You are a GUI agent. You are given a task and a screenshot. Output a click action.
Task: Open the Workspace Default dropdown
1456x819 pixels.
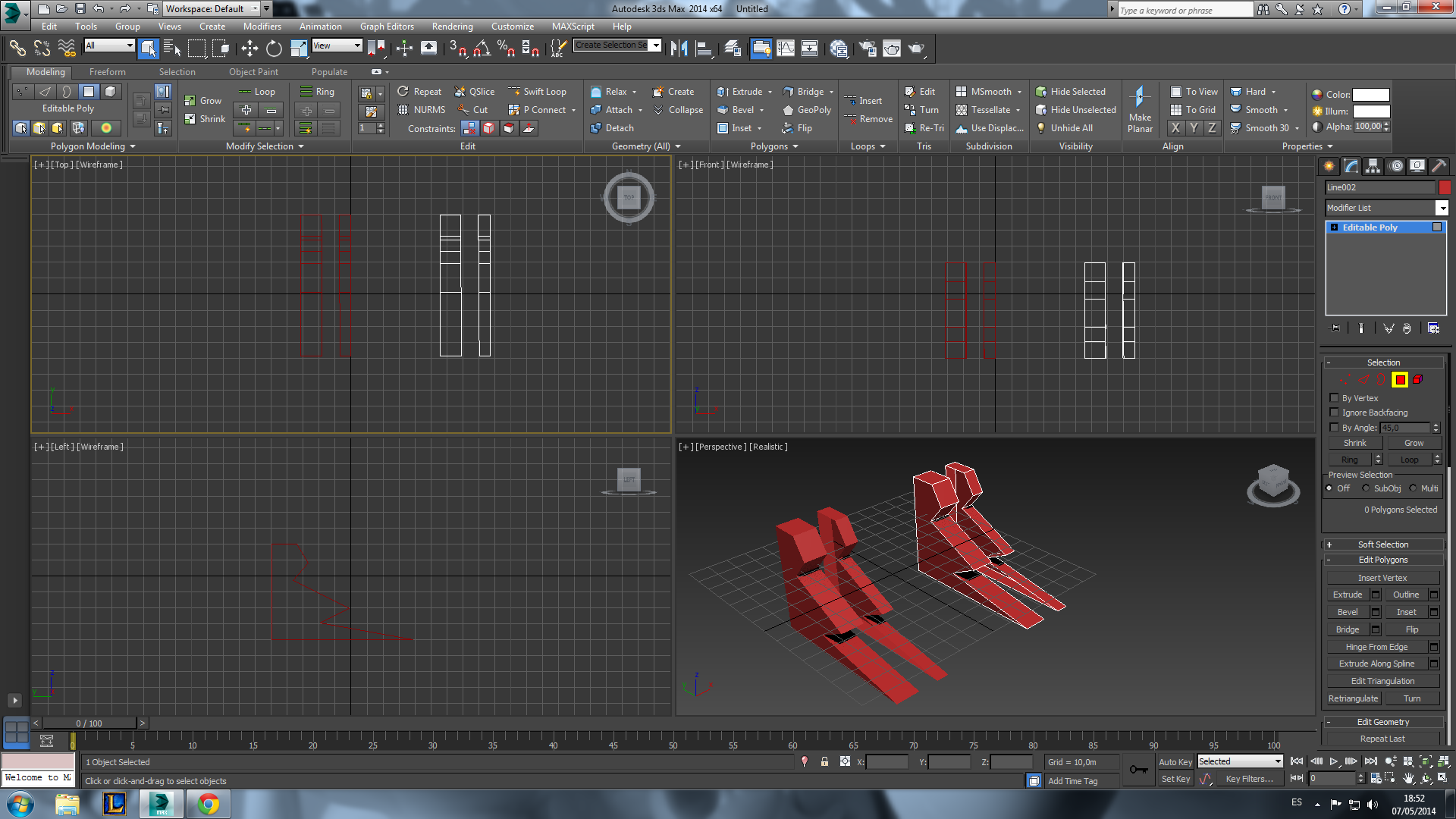pos(254,9)
